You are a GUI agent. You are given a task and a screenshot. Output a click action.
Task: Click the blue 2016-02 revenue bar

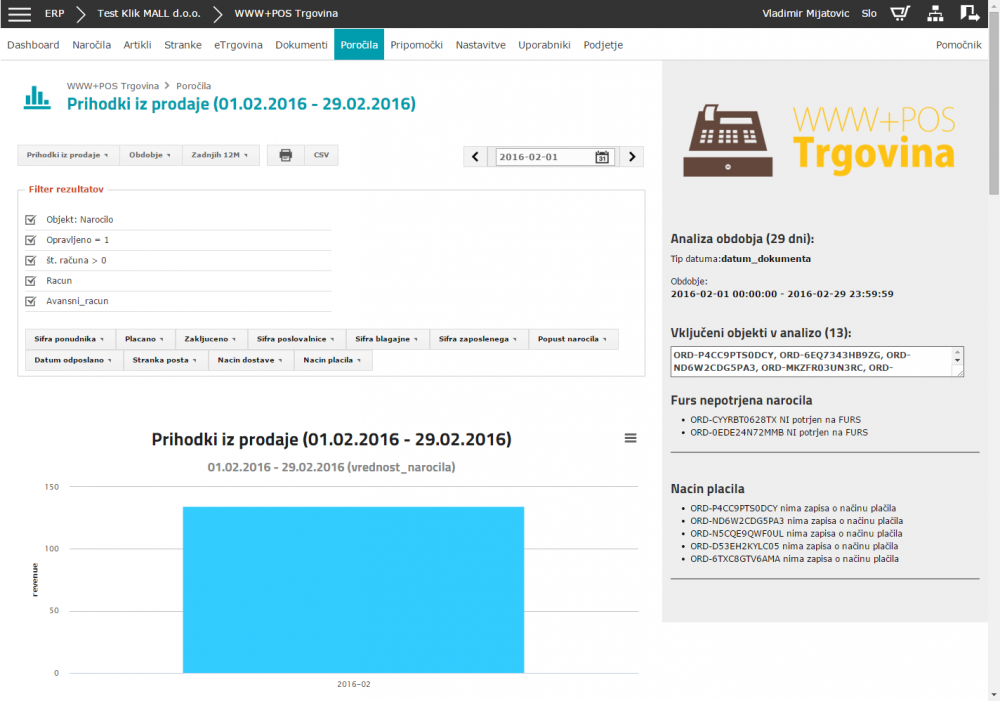tap(353, 589)
